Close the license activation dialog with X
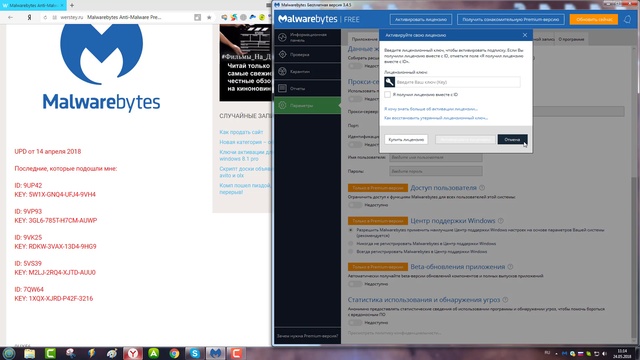 pos(525,35)
